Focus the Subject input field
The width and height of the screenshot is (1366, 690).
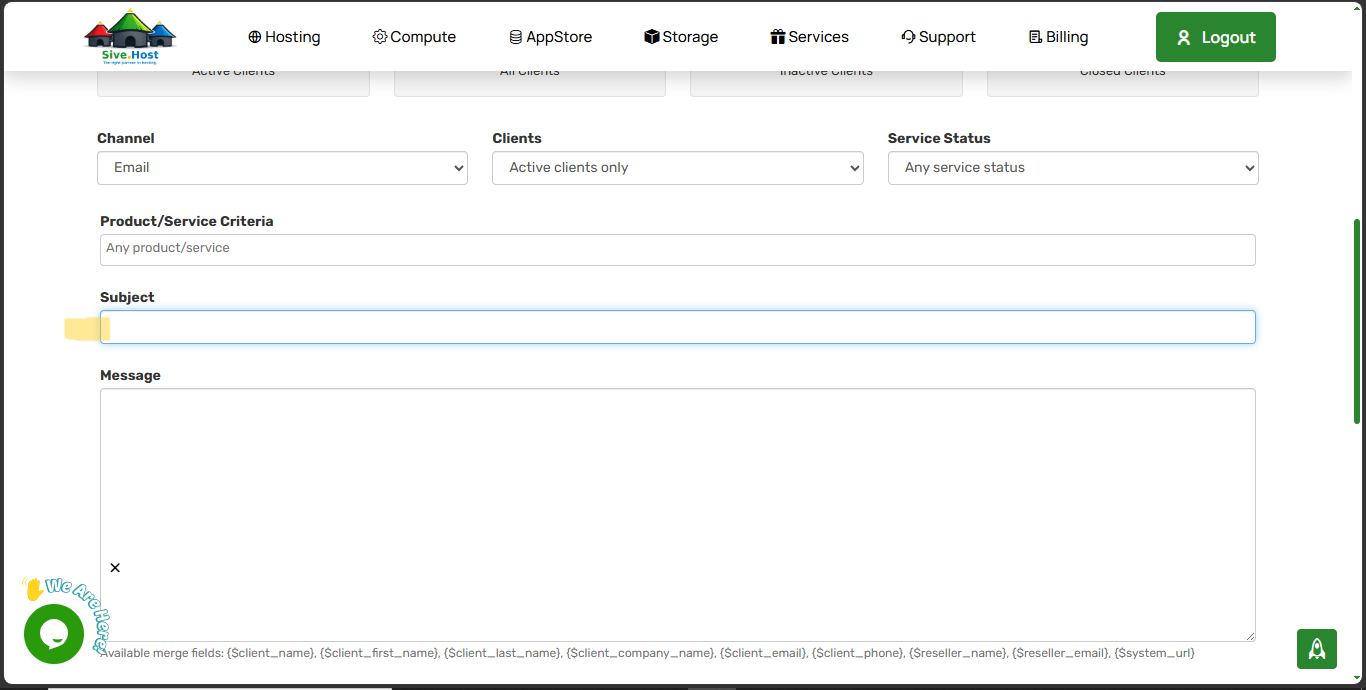pyautogui.click(x=678, y=327)
